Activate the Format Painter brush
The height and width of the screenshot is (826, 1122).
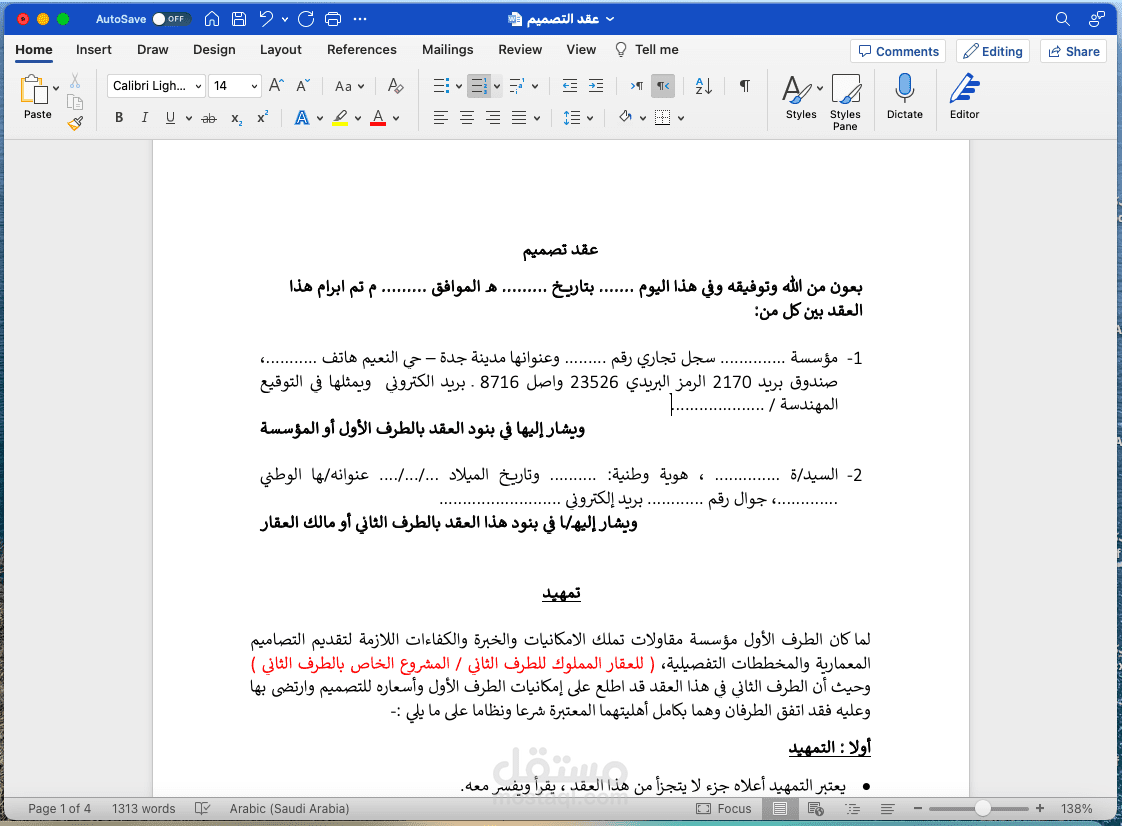click(75, 123)
